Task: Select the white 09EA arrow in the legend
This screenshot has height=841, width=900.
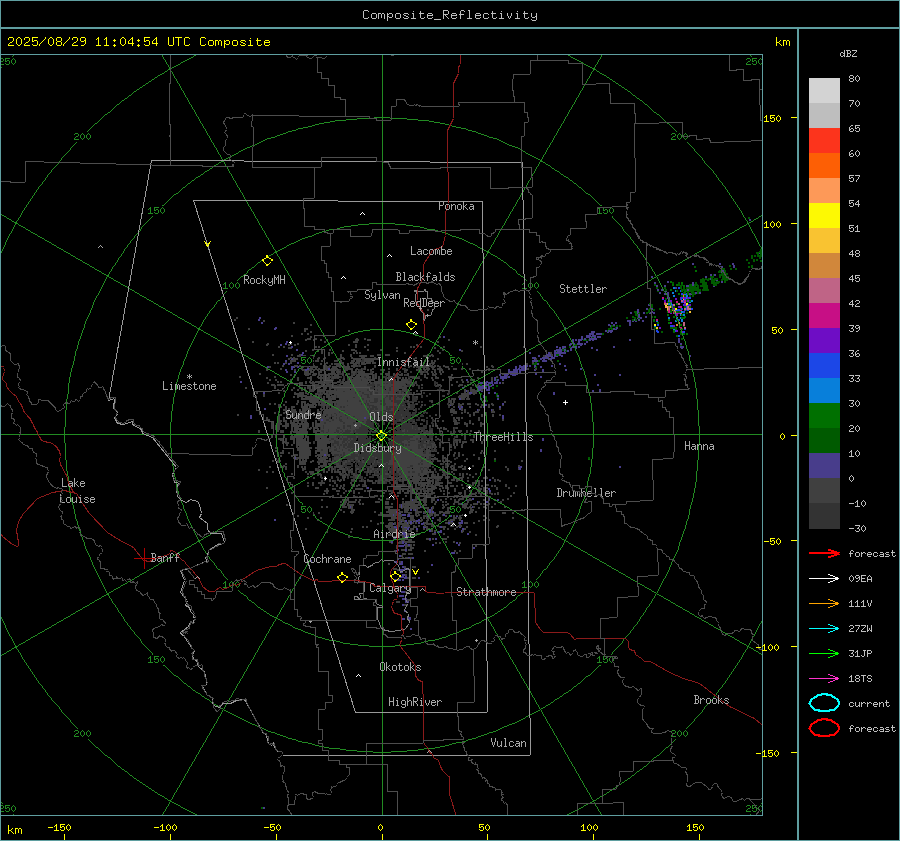Action: point(824,578)
